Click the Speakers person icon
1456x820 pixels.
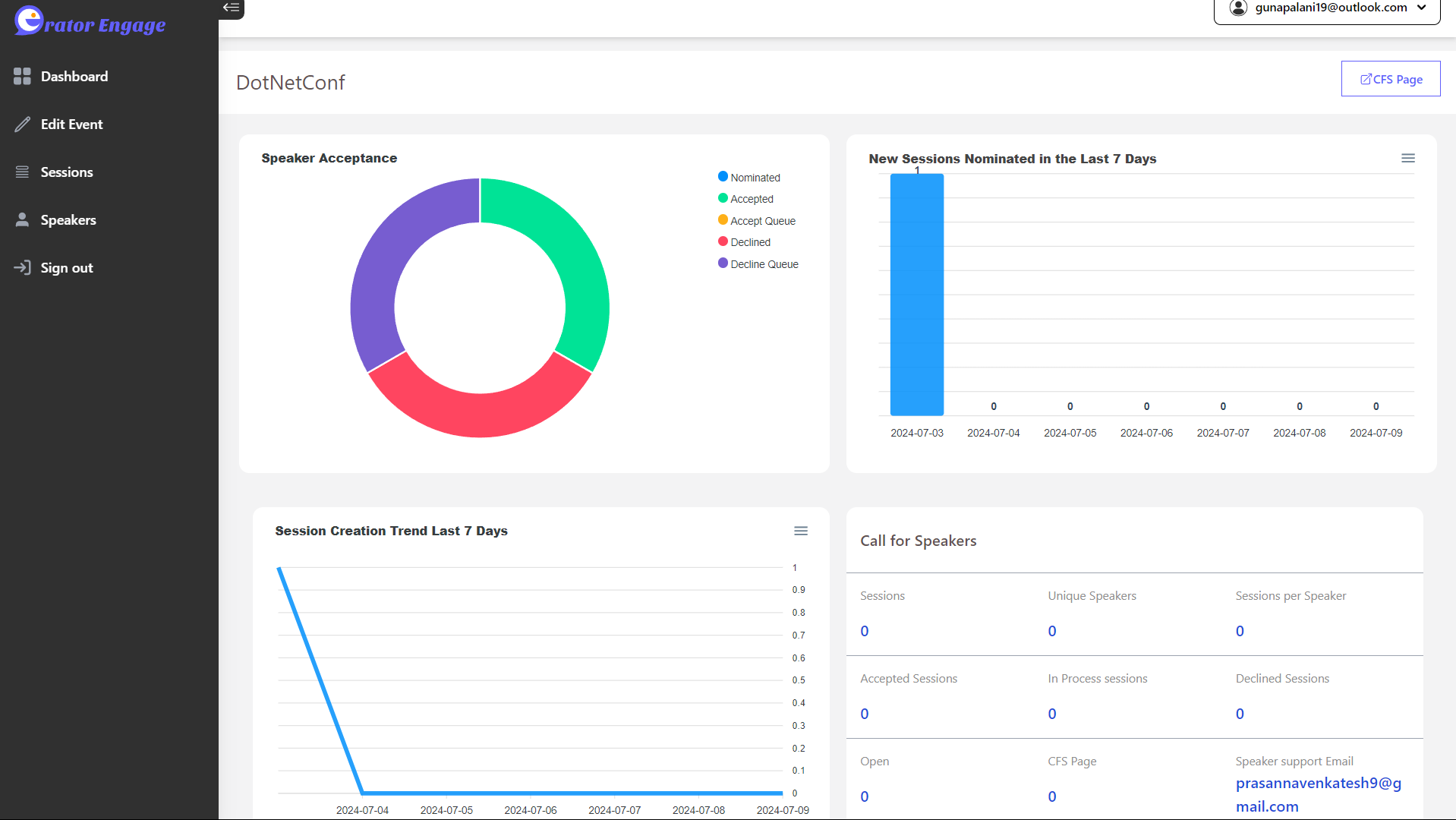tap(22, 220)
